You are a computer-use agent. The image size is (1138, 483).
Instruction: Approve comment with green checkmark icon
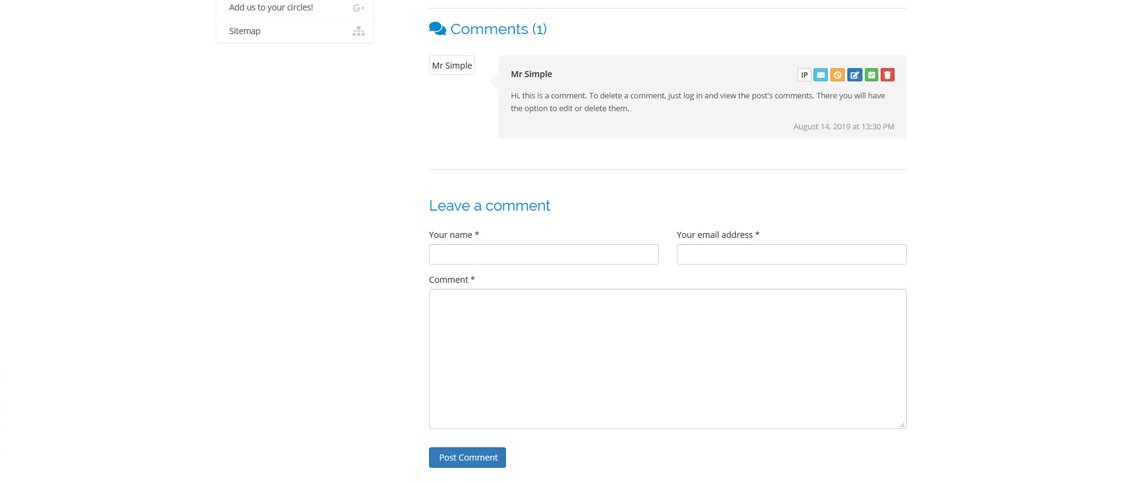(x=871, y=75)
